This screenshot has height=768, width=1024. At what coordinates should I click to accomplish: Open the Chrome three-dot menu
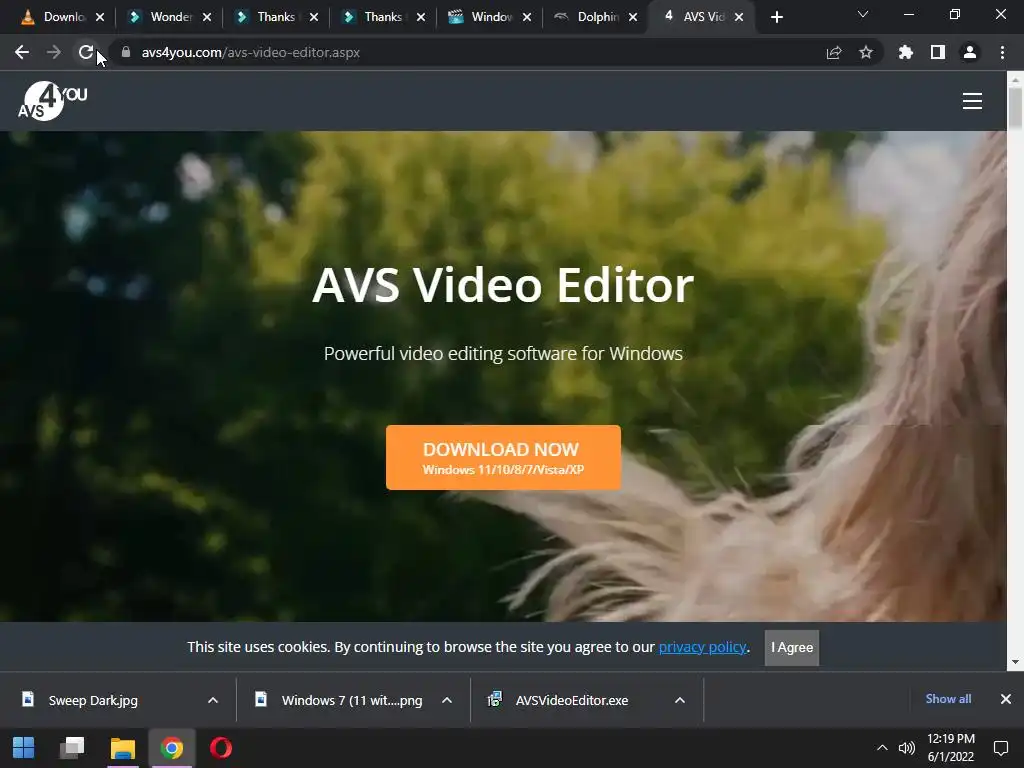(x=1002, y=52)
